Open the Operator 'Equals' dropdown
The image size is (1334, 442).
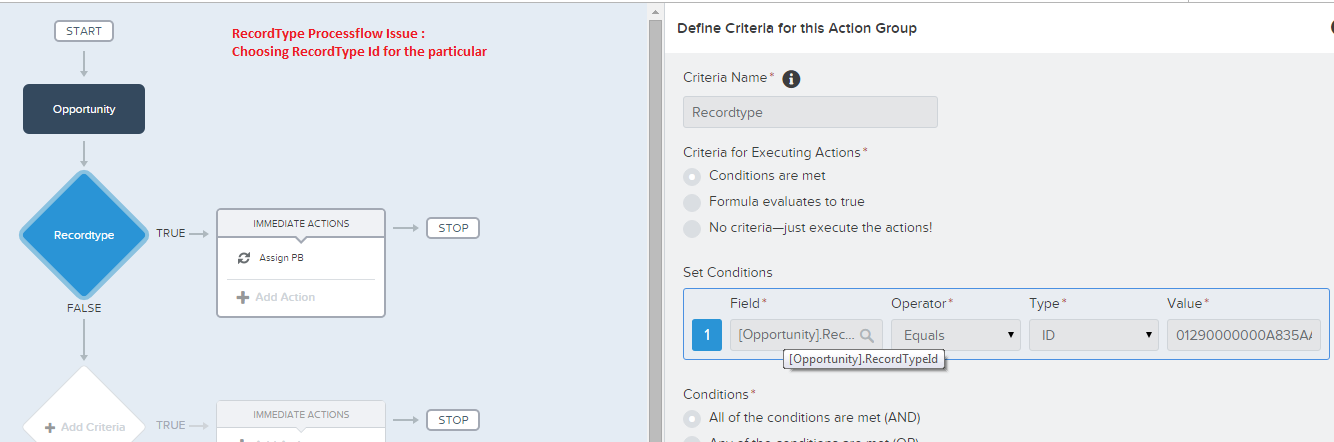[x=955, y=336]
